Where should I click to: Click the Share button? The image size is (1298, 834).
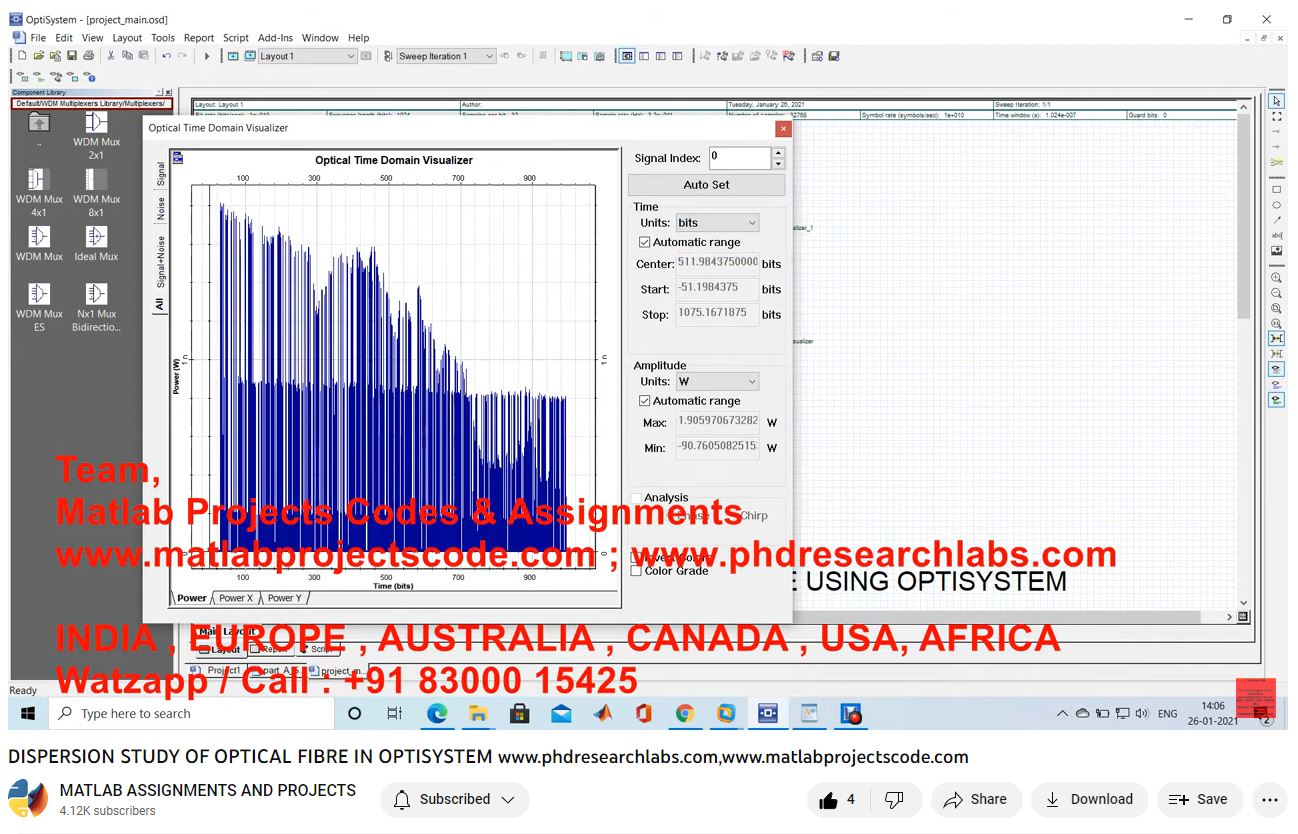[976, 799]
